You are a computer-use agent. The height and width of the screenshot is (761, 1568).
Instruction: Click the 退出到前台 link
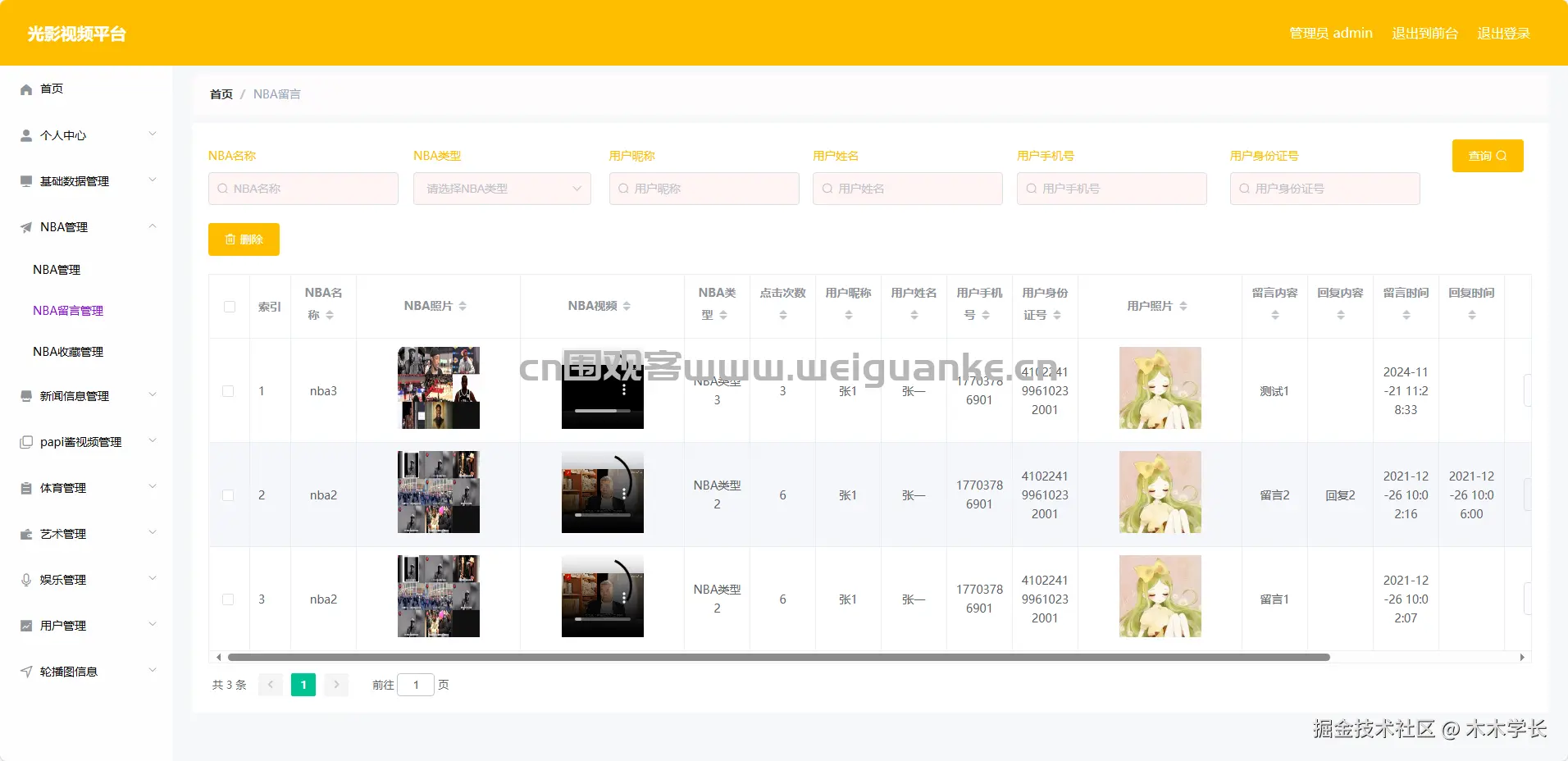tap(1425, 34)
